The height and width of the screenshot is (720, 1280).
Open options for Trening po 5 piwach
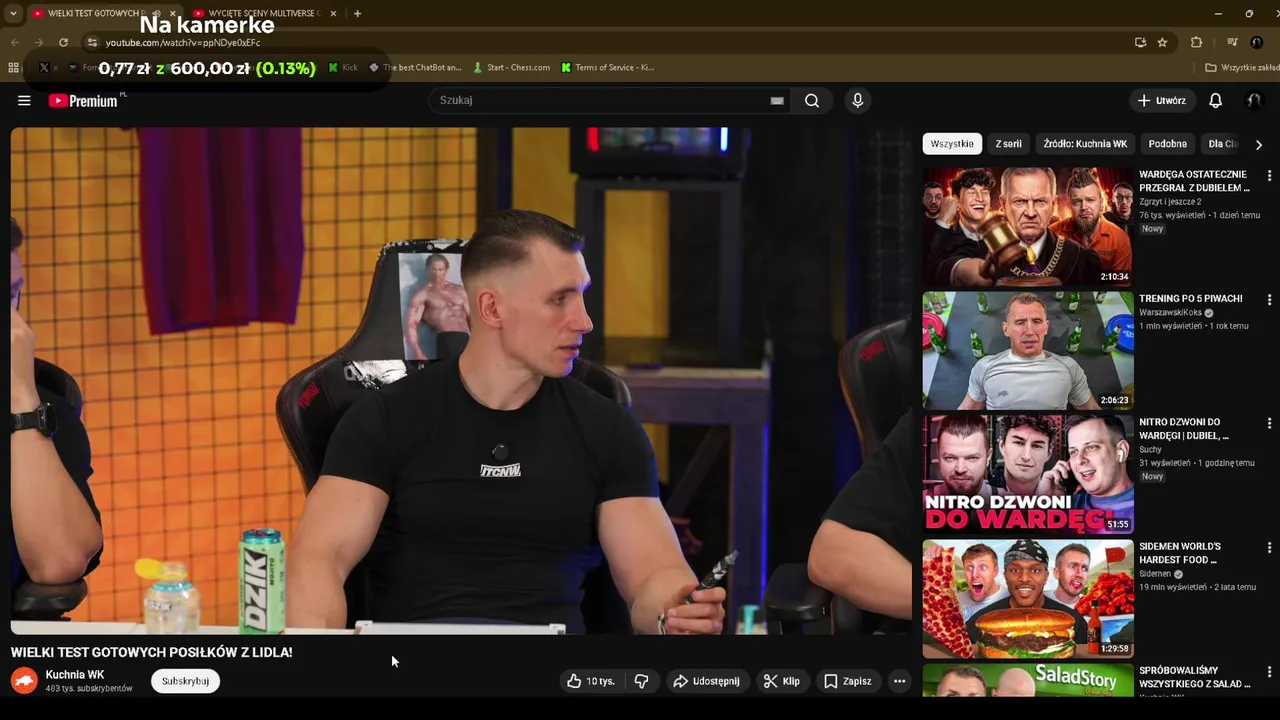(1269, 299)
